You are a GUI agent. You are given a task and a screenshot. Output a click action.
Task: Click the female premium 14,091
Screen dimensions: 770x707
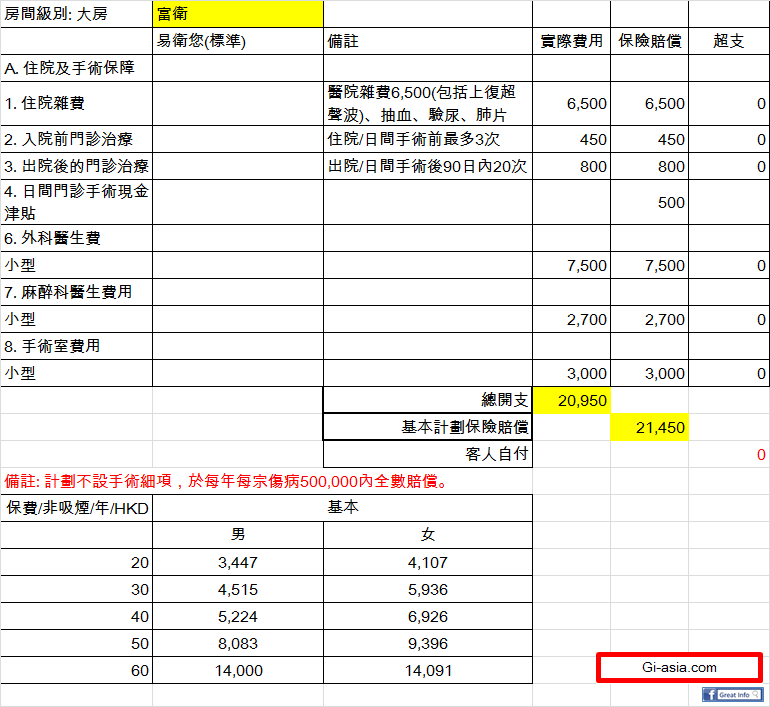[x=428, y=670]
